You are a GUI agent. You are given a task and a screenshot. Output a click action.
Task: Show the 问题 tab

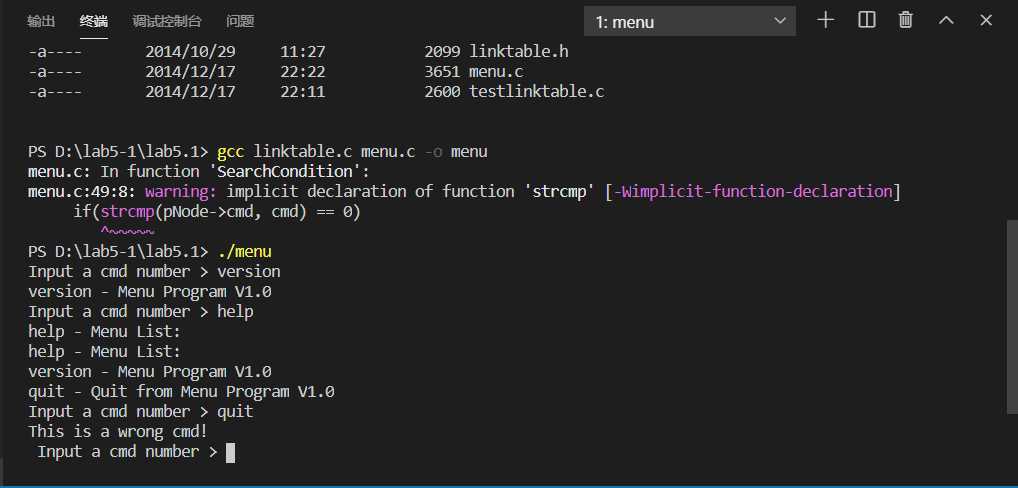click(240, 21)
